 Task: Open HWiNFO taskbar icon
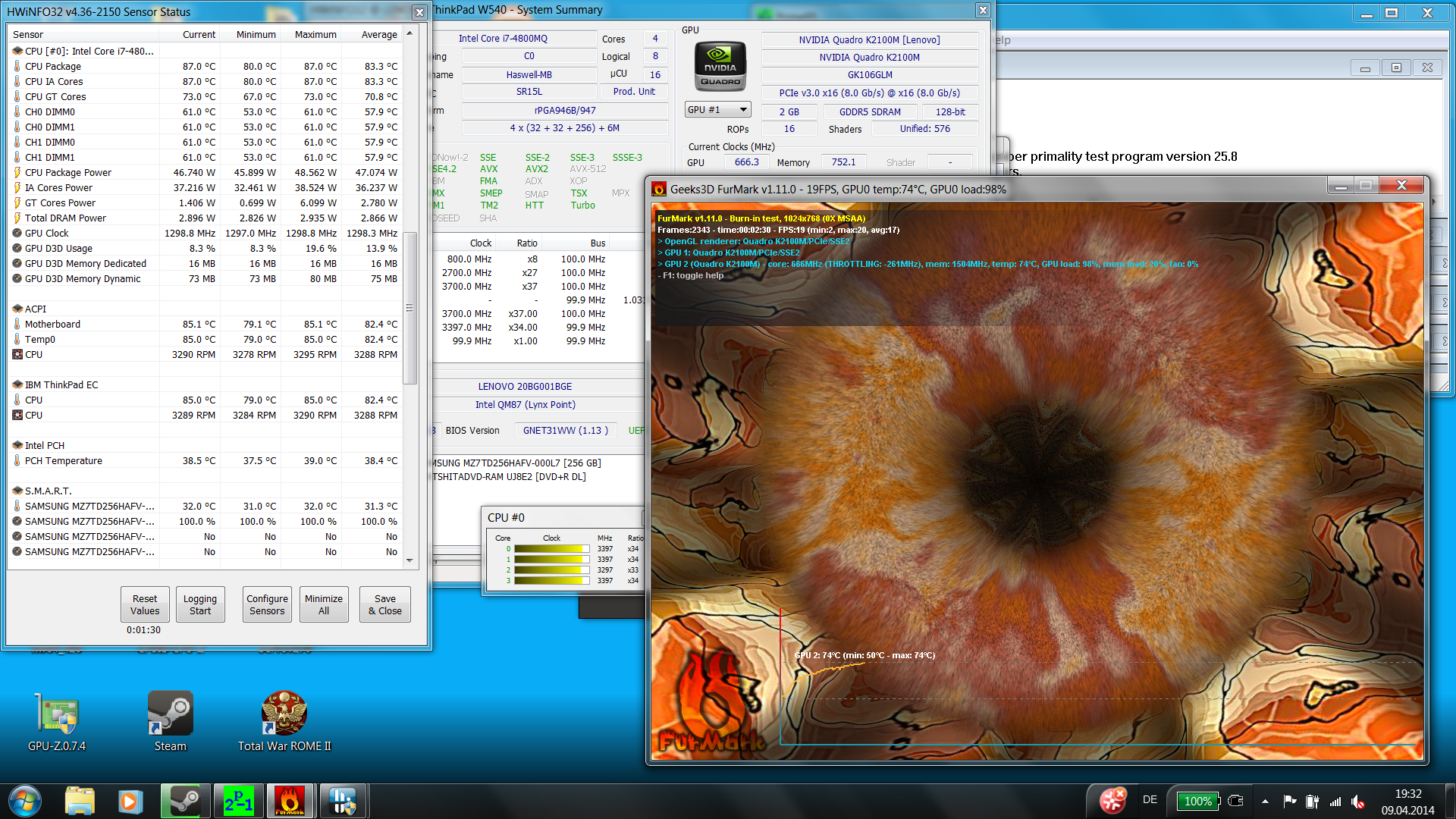(x=343, y=801)
